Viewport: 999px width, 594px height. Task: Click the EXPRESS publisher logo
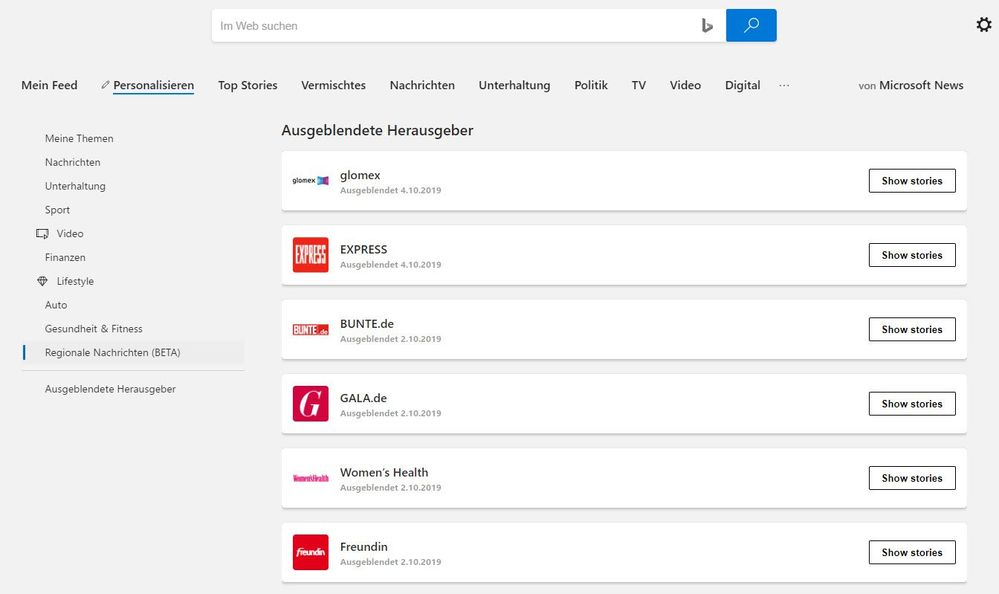pos(310,255)
